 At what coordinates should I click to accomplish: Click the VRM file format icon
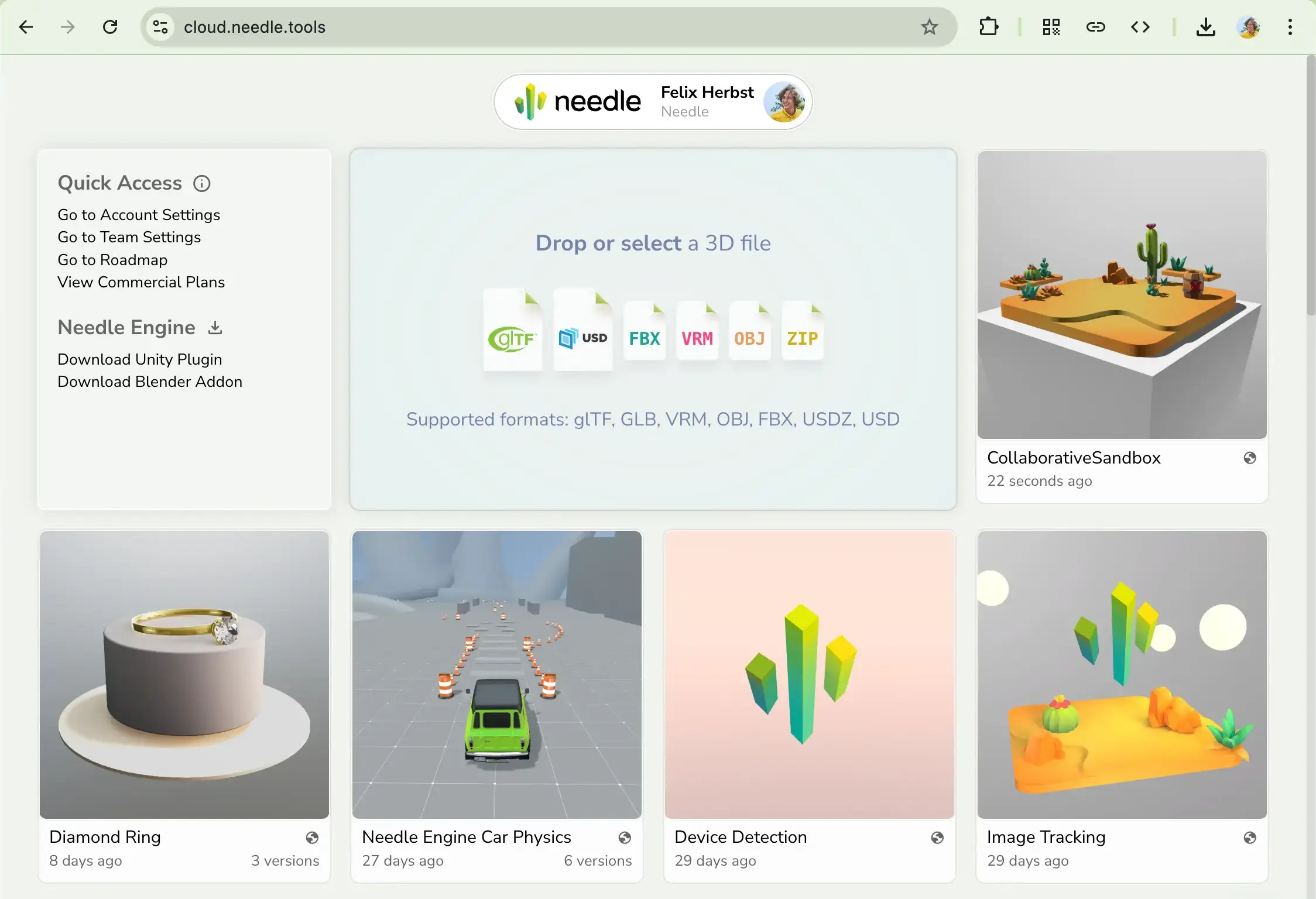pos(697,331)
